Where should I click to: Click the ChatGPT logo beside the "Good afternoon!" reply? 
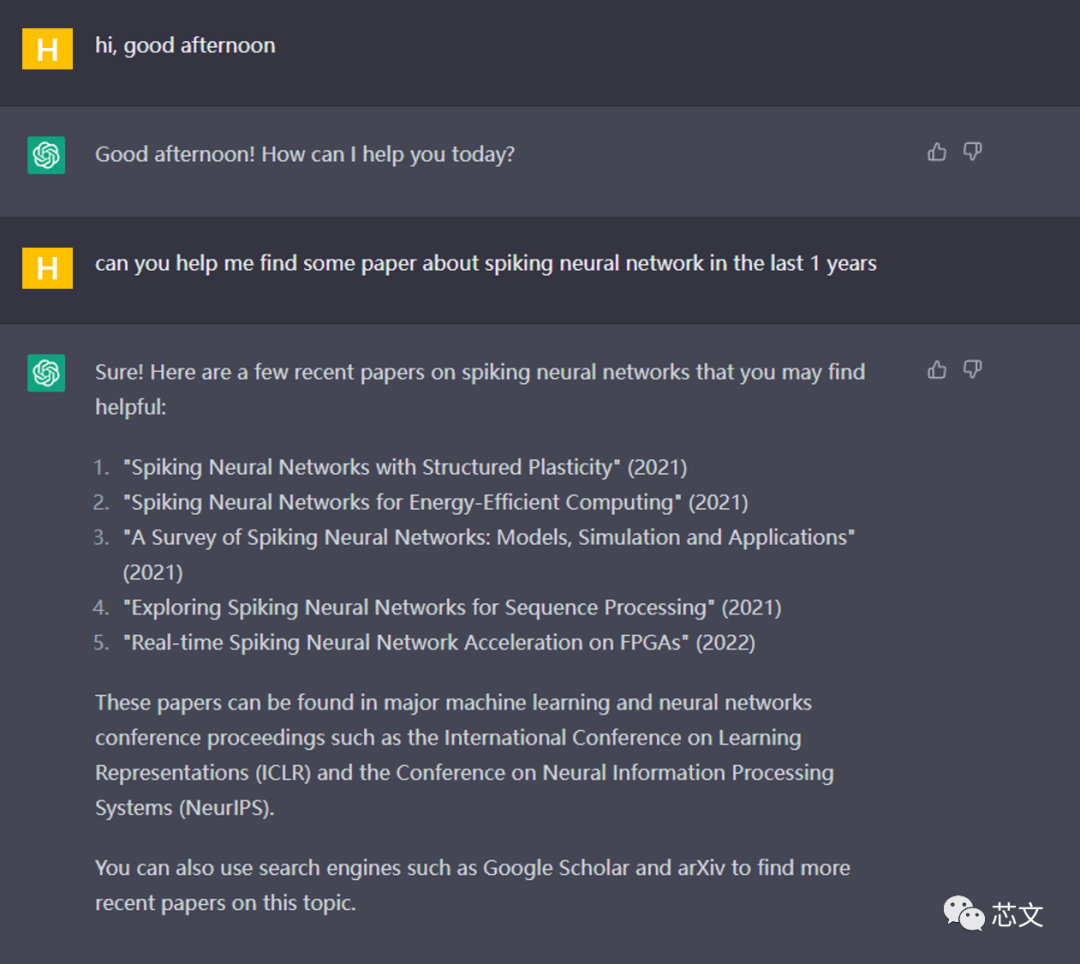tap(46, 155)
